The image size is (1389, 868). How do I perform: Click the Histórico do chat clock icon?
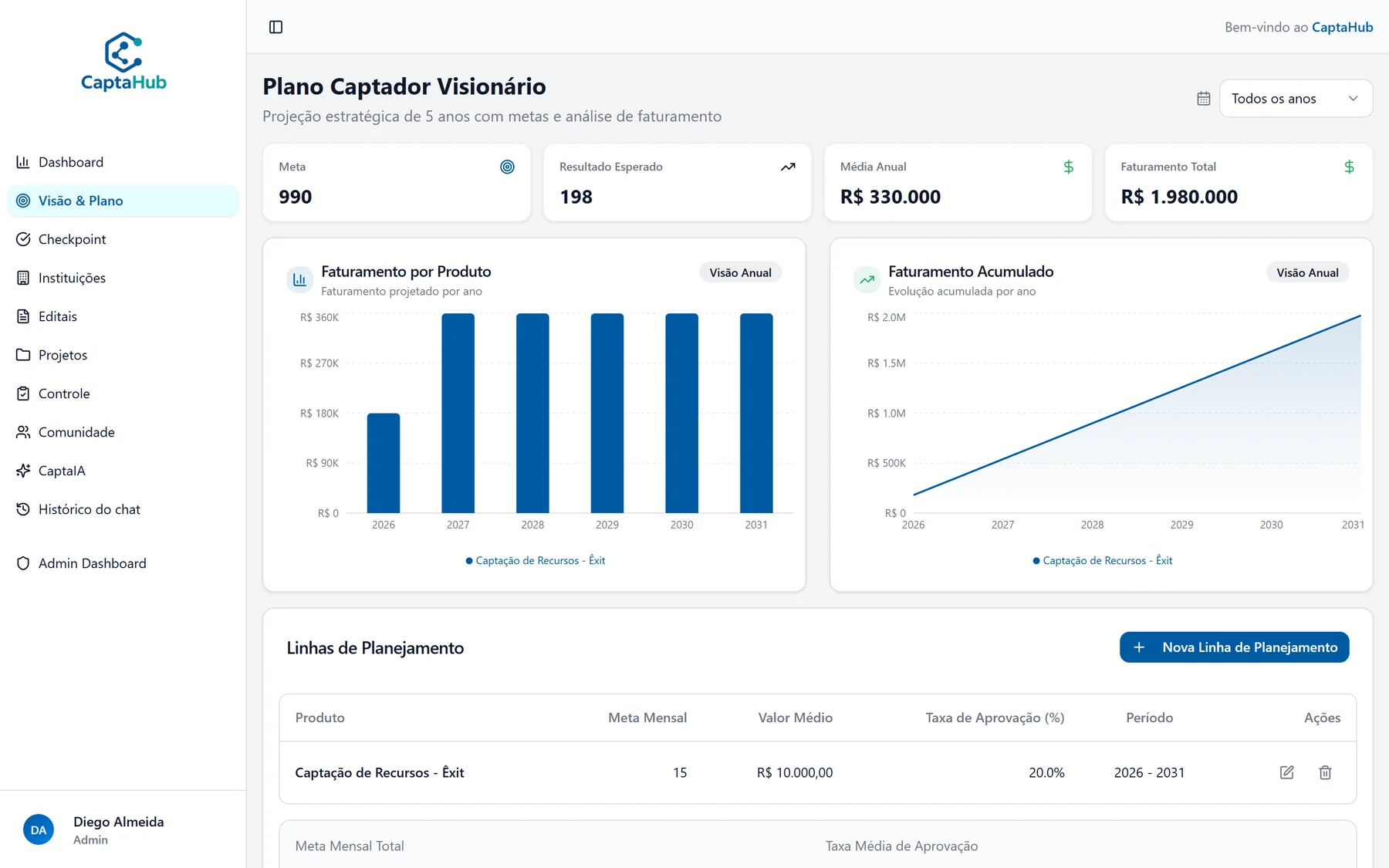23,509
